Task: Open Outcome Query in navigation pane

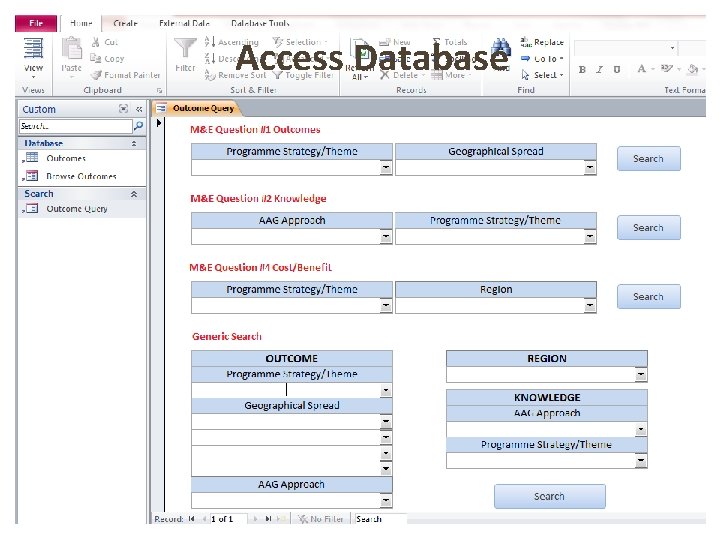Action: [x=76, y=208]
